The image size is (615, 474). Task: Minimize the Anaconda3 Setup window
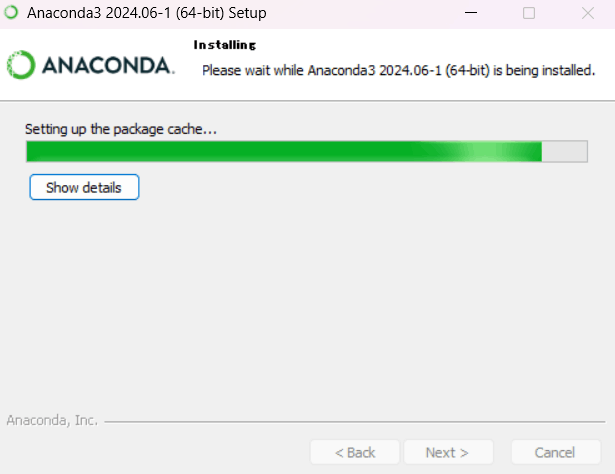tap(471, 13)
